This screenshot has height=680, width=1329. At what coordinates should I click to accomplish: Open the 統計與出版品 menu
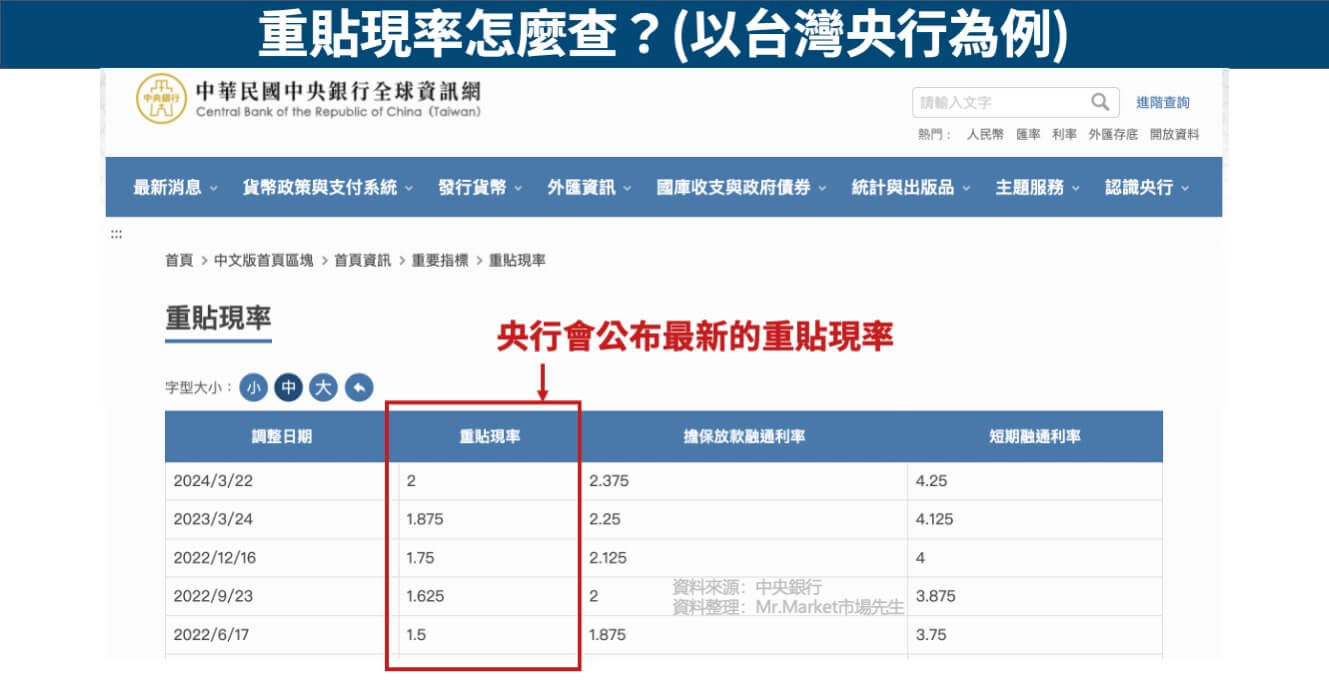pyautogui.click(x=911, y=187)
